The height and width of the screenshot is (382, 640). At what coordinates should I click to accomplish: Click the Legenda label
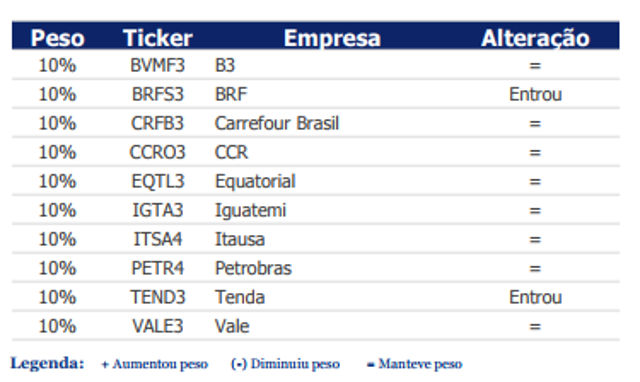pyautogui.click(x=47, y=363)
